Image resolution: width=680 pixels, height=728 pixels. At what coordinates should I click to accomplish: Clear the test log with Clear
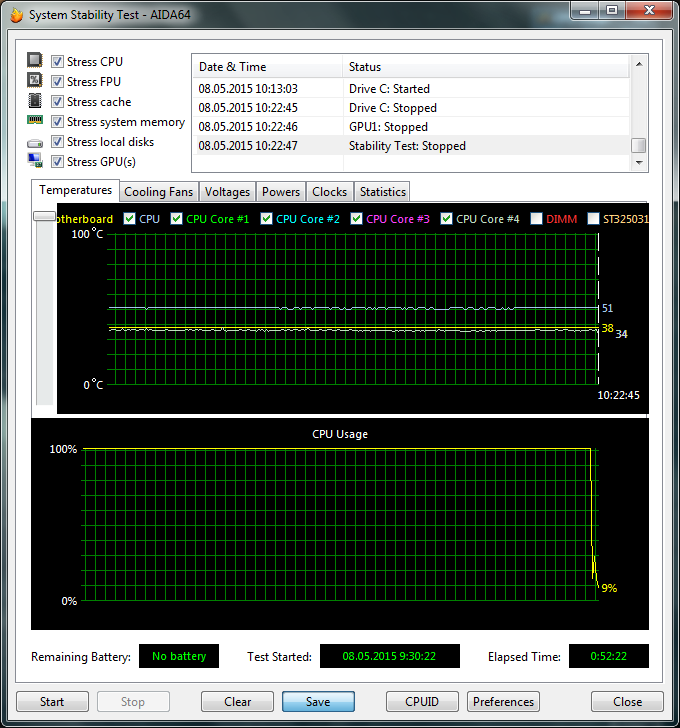click(237, 702)
